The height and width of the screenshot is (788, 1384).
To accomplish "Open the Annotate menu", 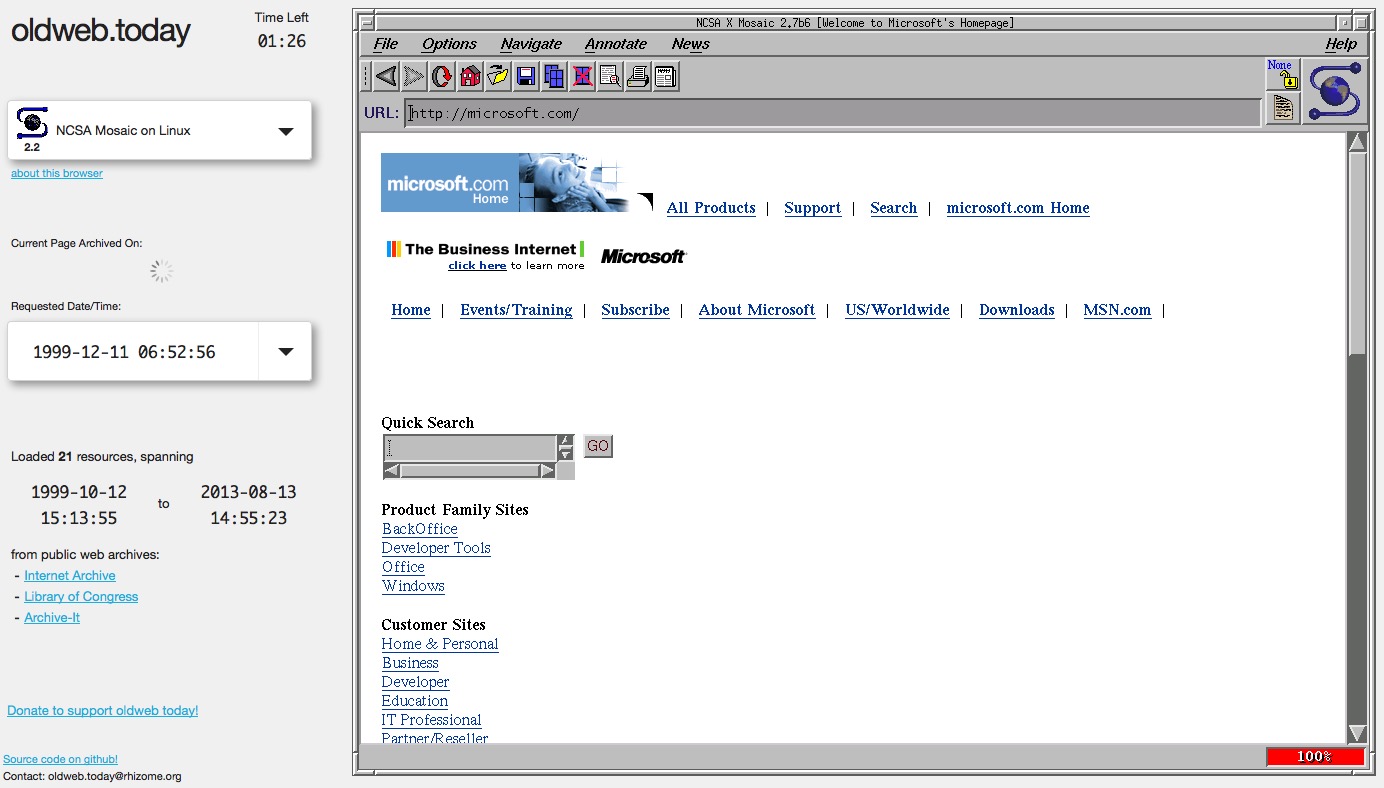I will (x=616, y=44).
